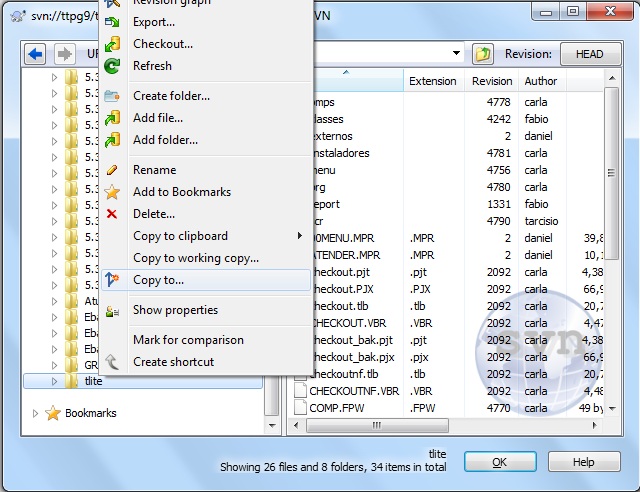Viewport: 640px width, 492px height.
Task: Go back with the blue arrow
Action: tap(35, 54)
